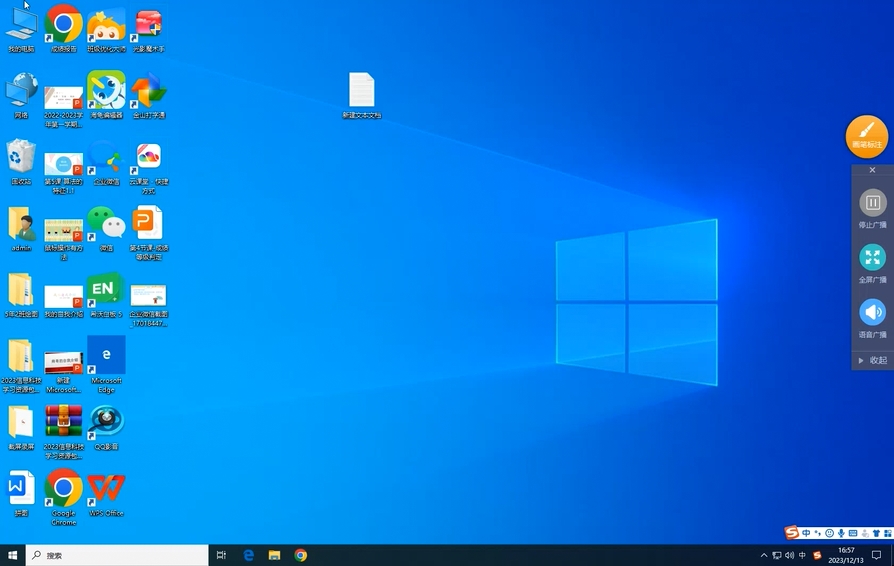894x566 pixels.
Task: Select the 新建文本文档 text file
Action: 361,95
